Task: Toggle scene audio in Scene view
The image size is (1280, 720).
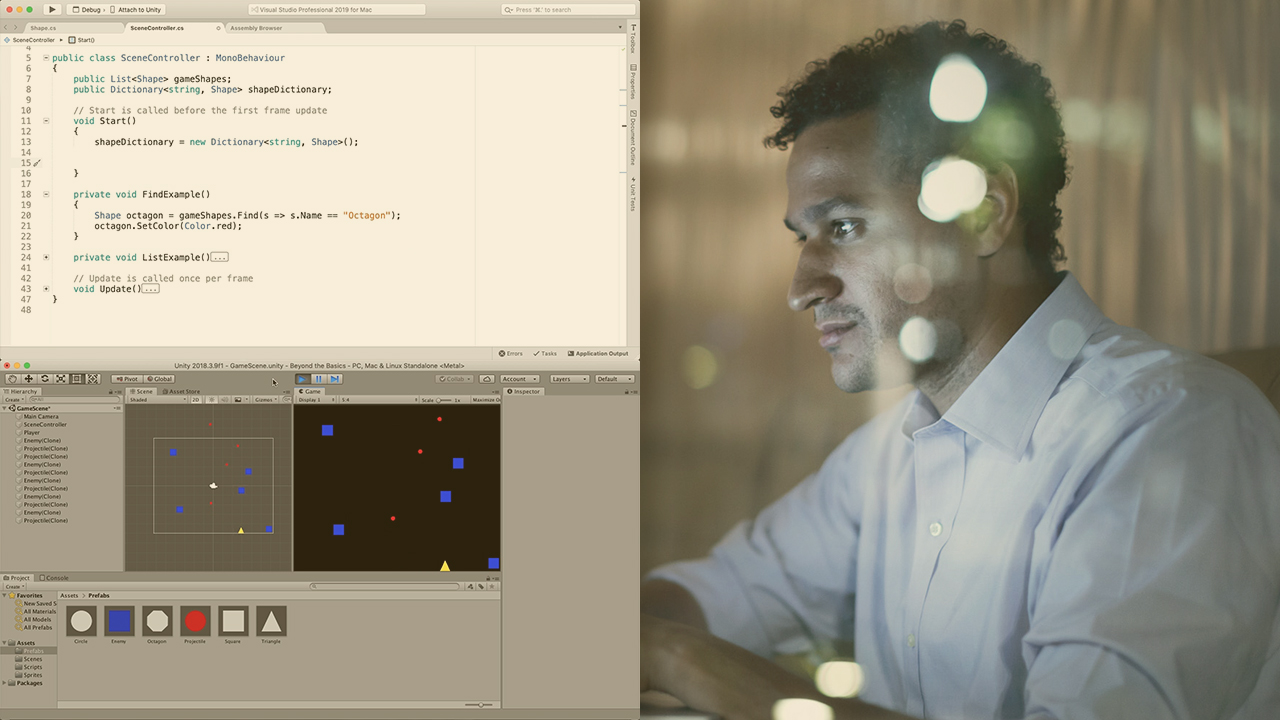Action: coord(224,399)
